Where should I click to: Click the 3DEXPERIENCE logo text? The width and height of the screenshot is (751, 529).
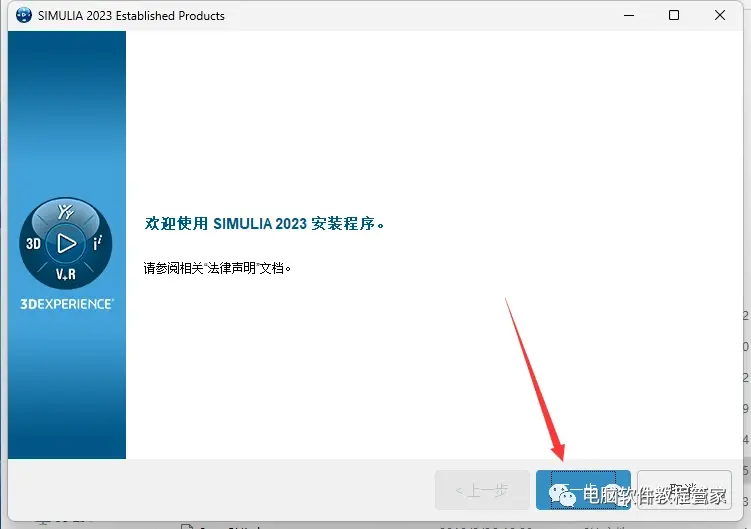67,304
